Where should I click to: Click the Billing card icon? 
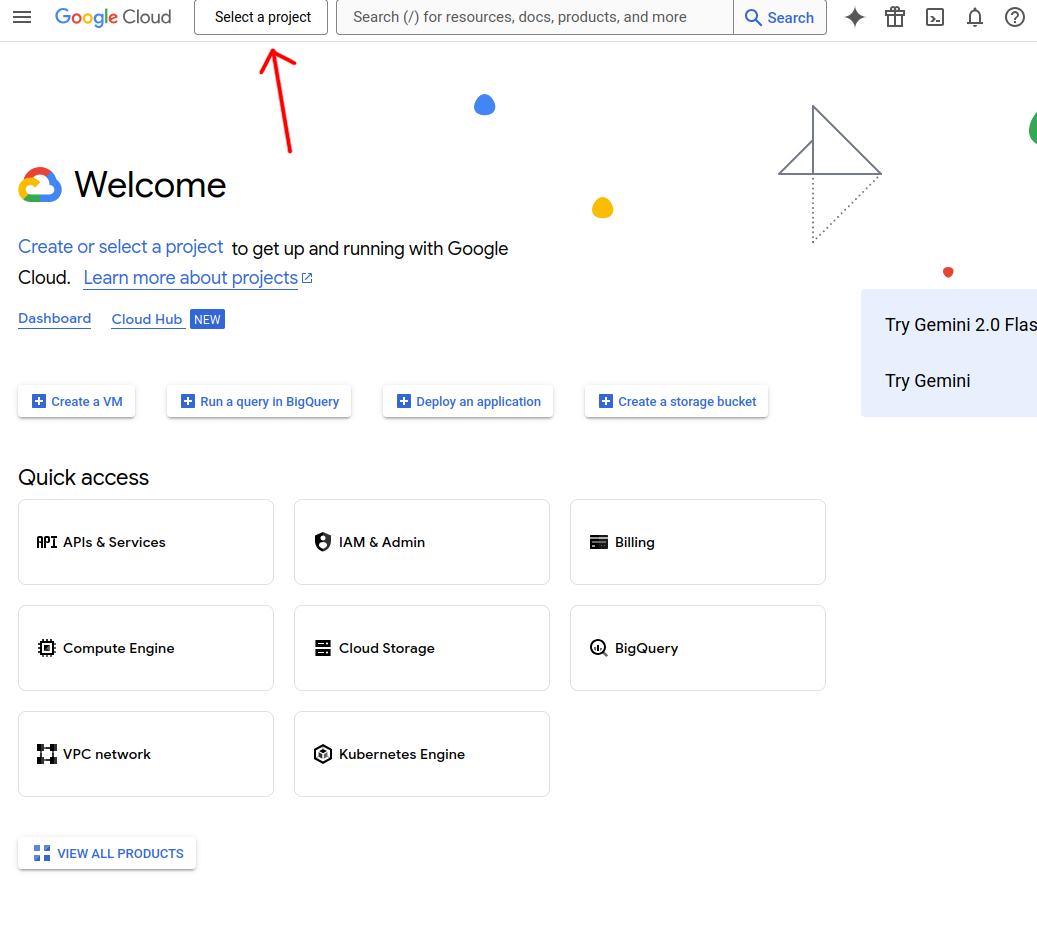(x=599, y=542)
